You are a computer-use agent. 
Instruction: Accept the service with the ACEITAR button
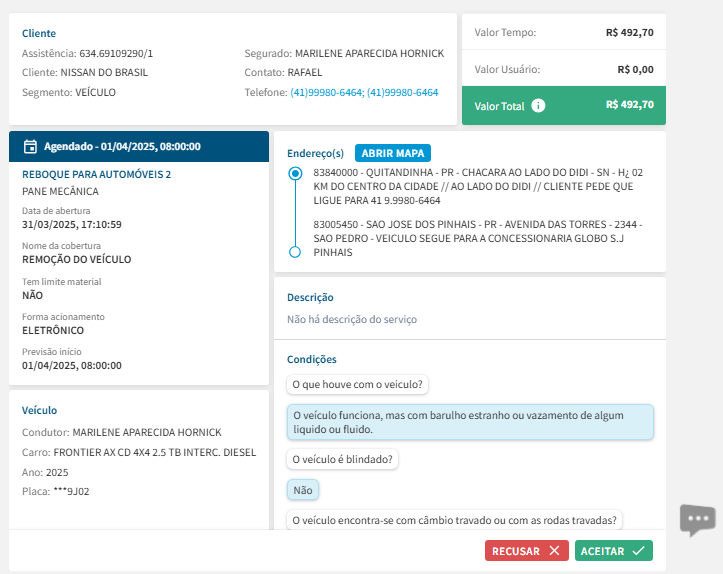(x=613, y=551)
